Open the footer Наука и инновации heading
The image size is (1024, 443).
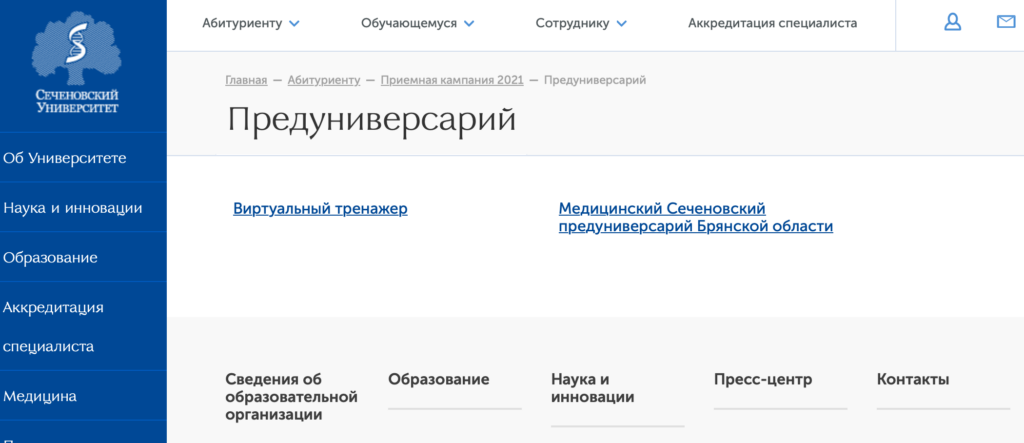592,388
